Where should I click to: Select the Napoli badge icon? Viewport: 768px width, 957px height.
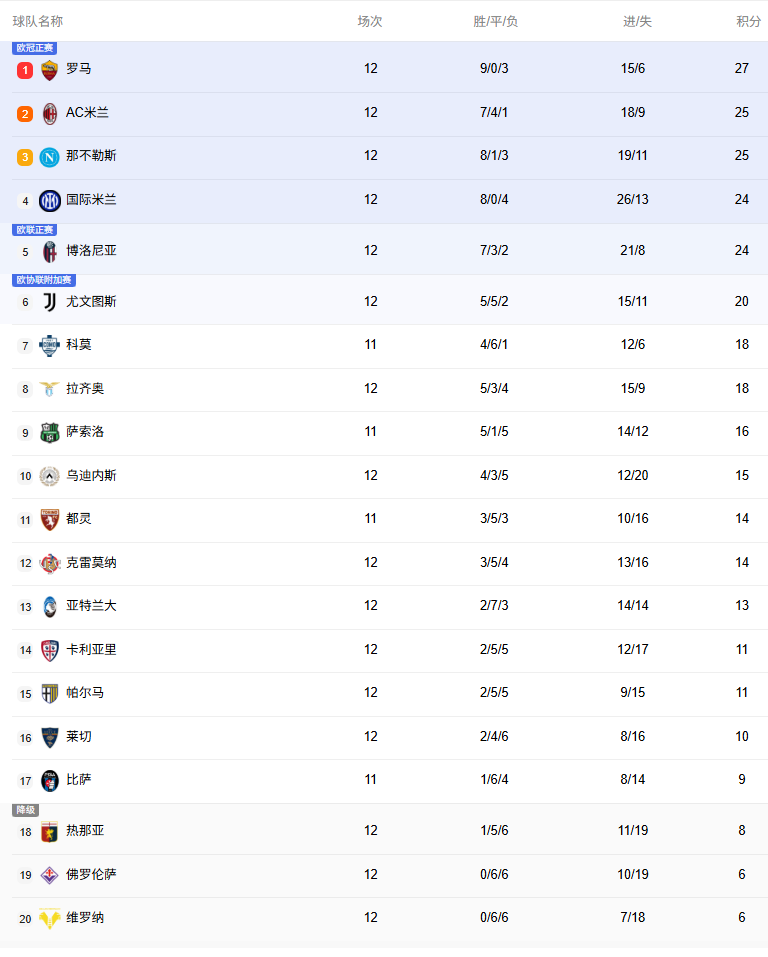(50, 157)
